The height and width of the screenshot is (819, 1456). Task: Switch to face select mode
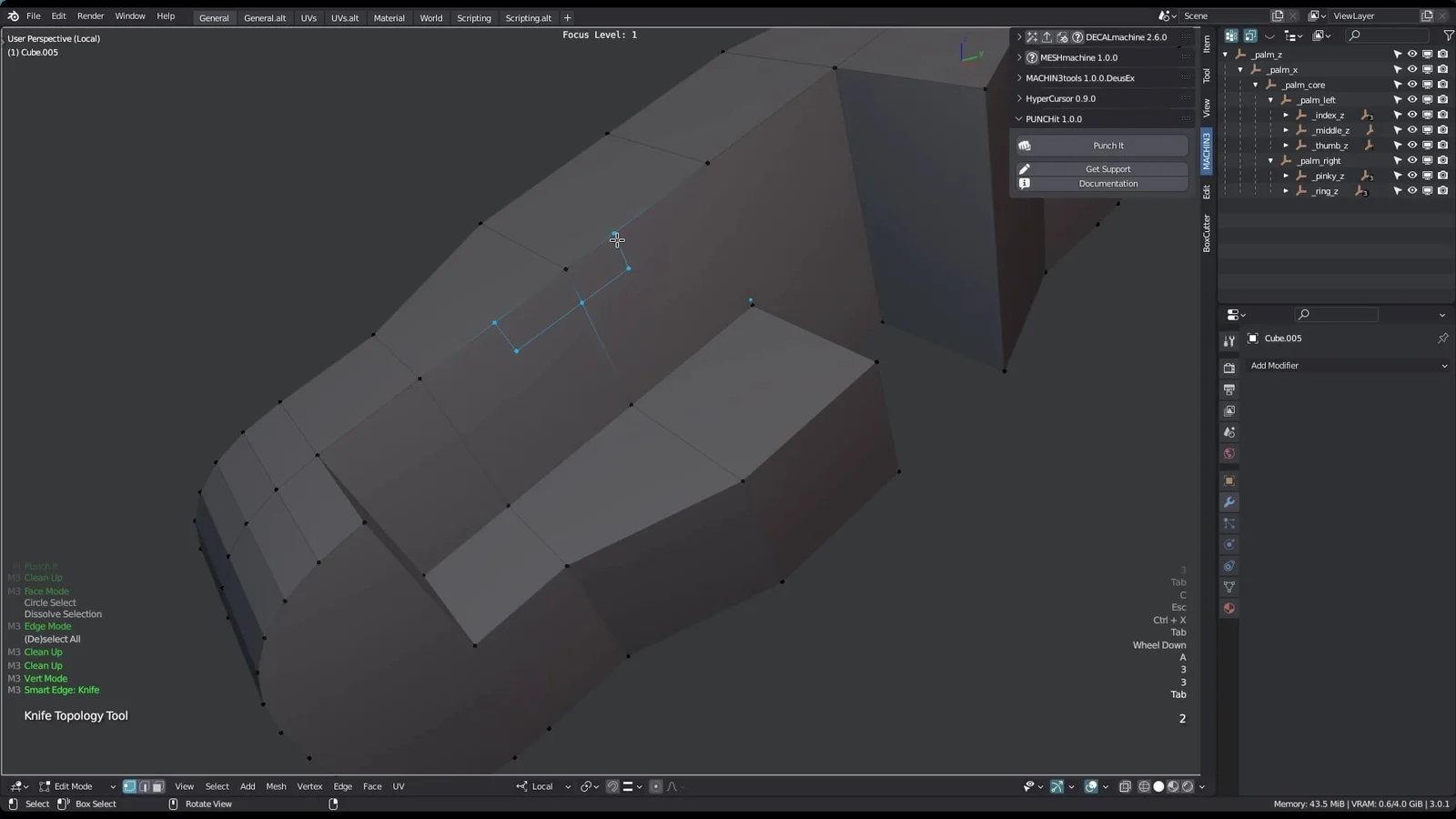158,786
